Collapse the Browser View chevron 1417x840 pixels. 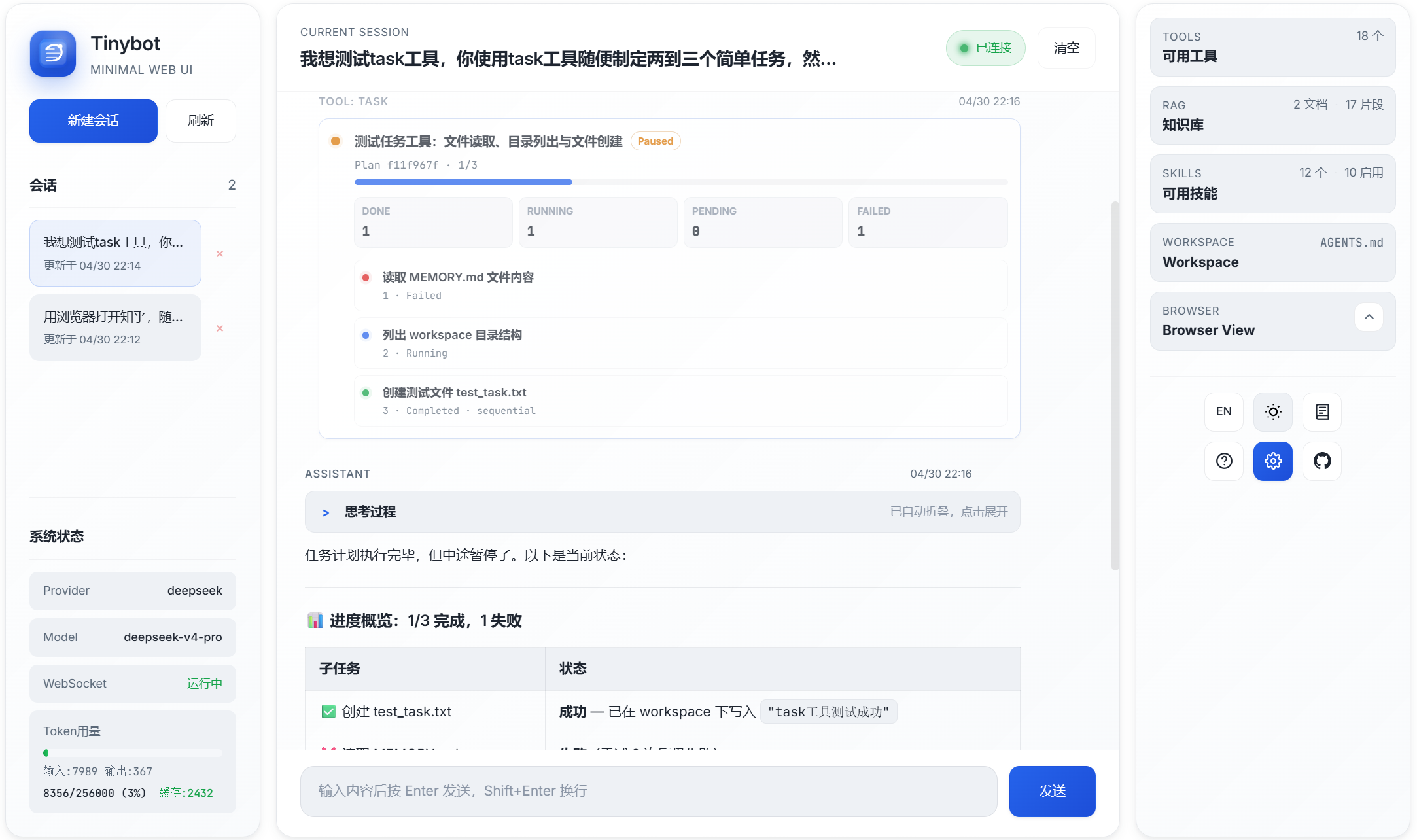[x=1369, y=317]
